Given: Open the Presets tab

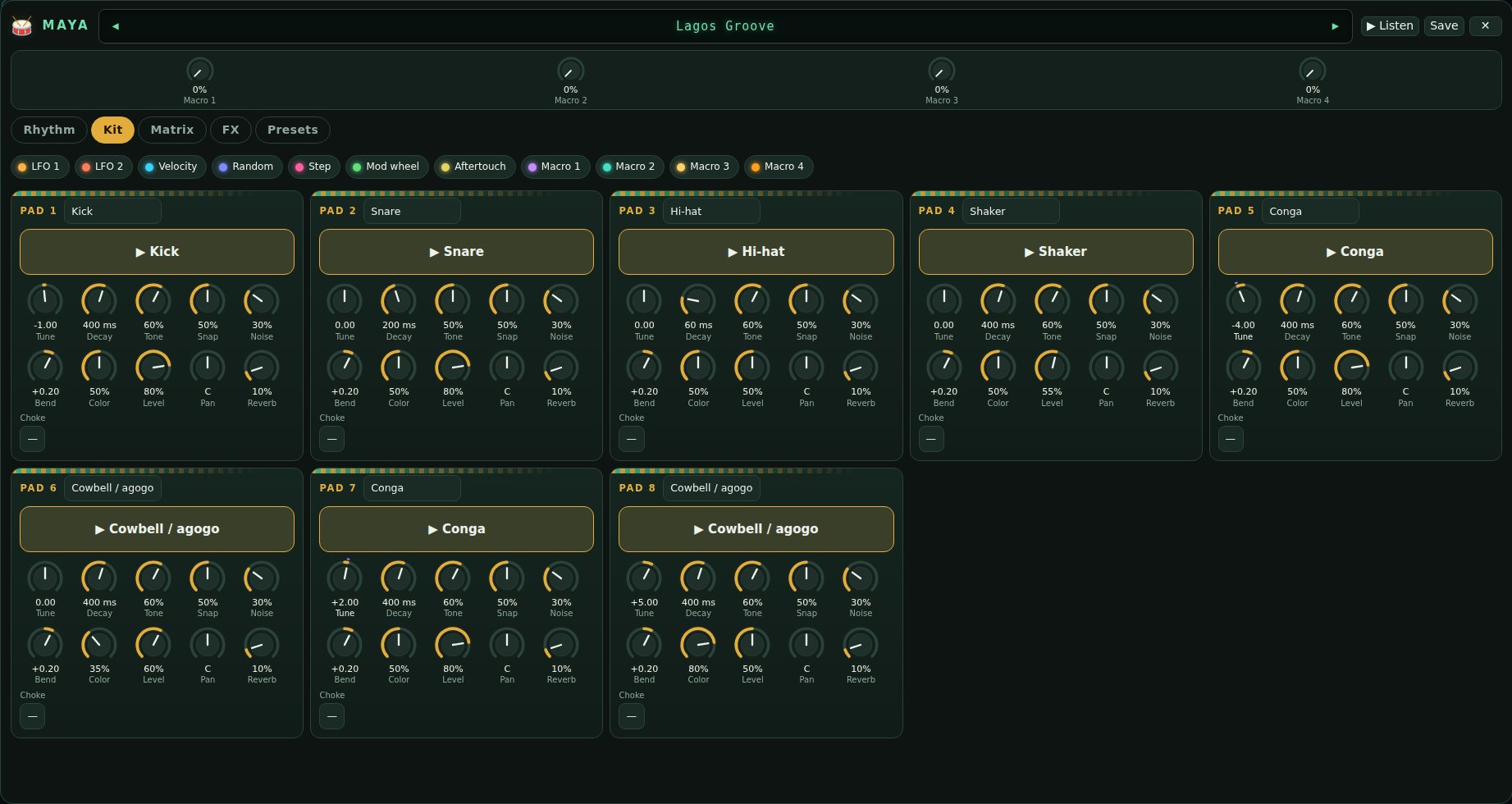Looking at the screenshot, I should 293,130.
